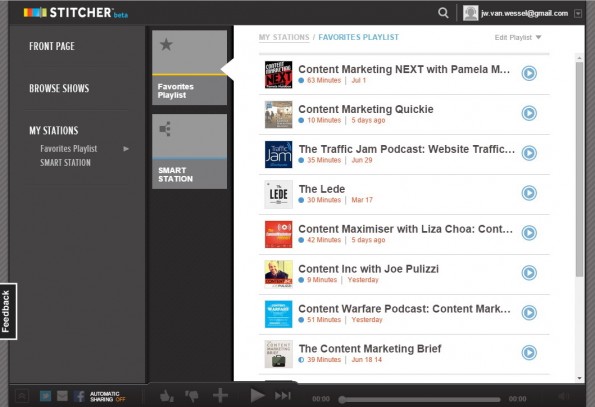Open Smart Station in sidebar
This screenshot has height=407, width=595.
(65, 163)
